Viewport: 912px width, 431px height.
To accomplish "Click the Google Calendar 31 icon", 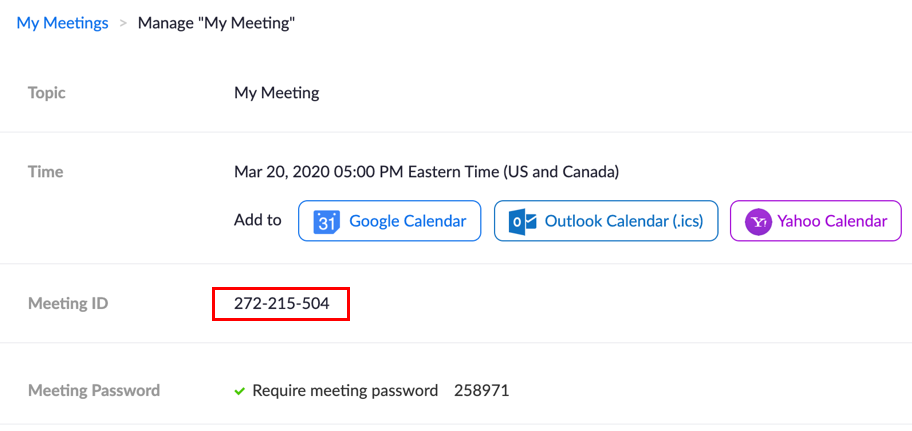I will click(x=326, y=222).
